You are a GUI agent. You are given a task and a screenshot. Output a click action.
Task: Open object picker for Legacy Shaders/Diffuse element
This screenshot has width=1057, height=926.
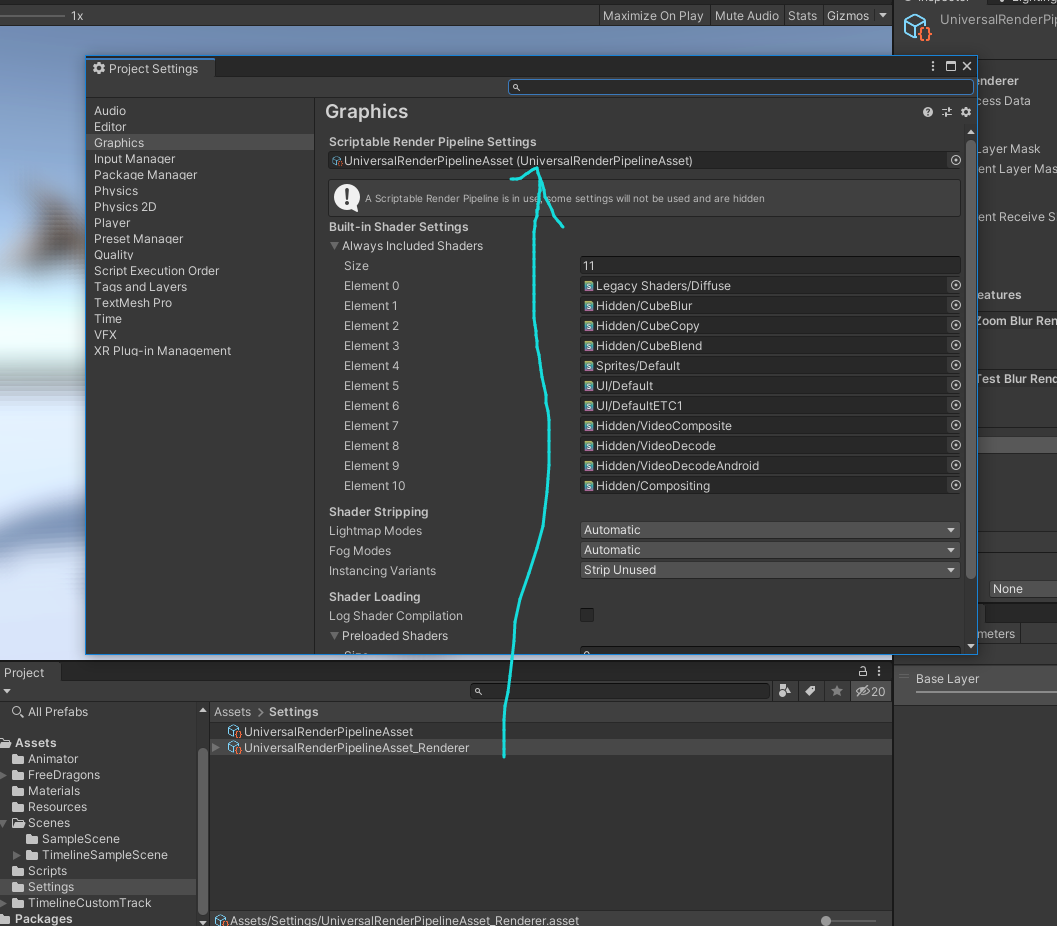(955, 286)
